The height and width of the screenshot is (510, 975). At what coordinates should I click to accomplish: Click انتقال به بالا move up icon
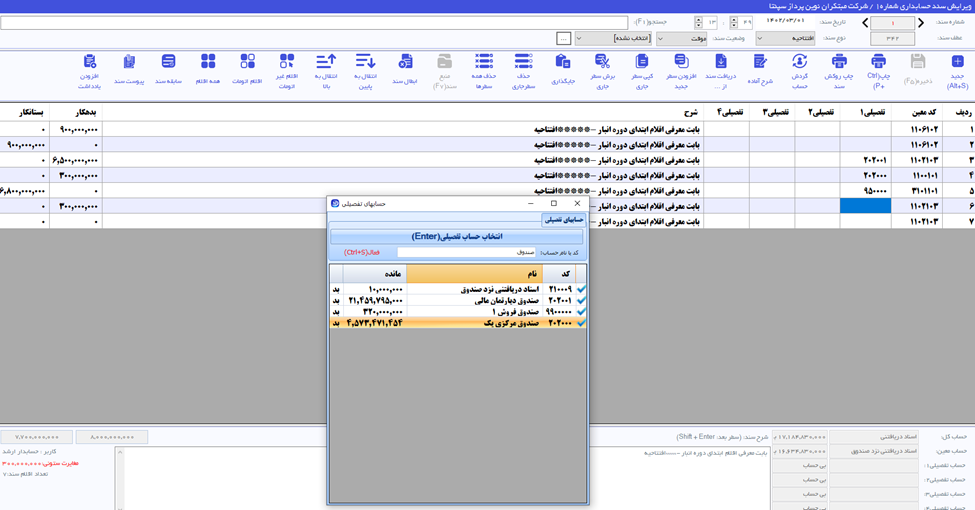(326, 62)
